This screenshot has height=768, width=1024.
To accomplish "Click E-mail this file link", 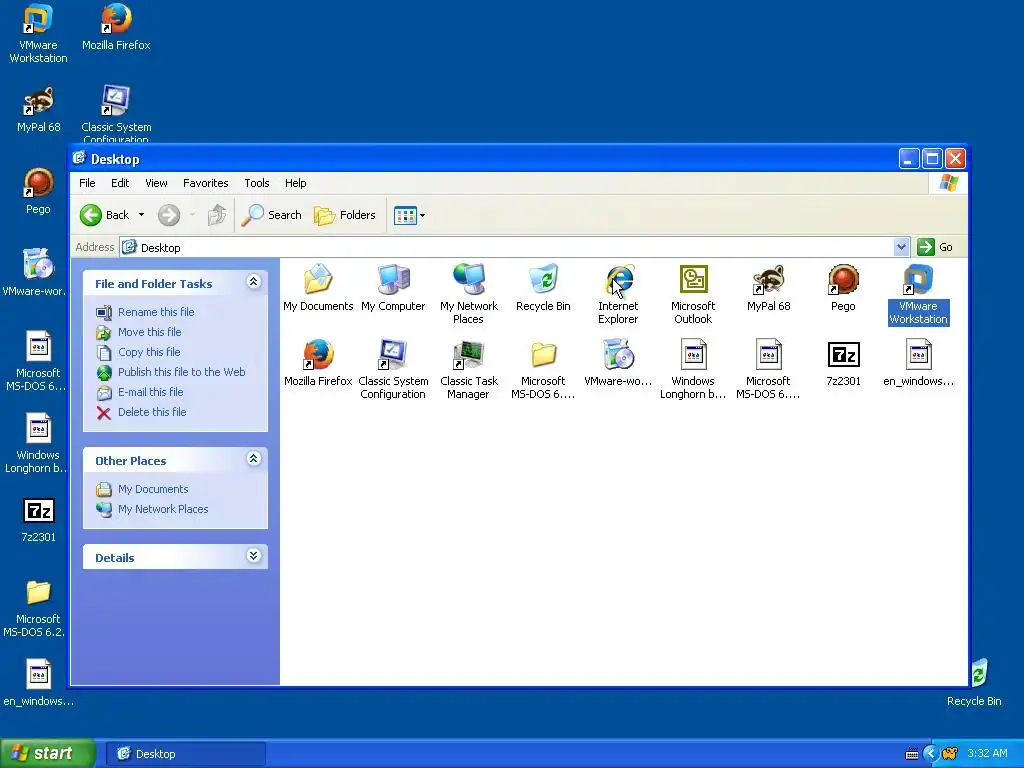I will pos(150,392).
